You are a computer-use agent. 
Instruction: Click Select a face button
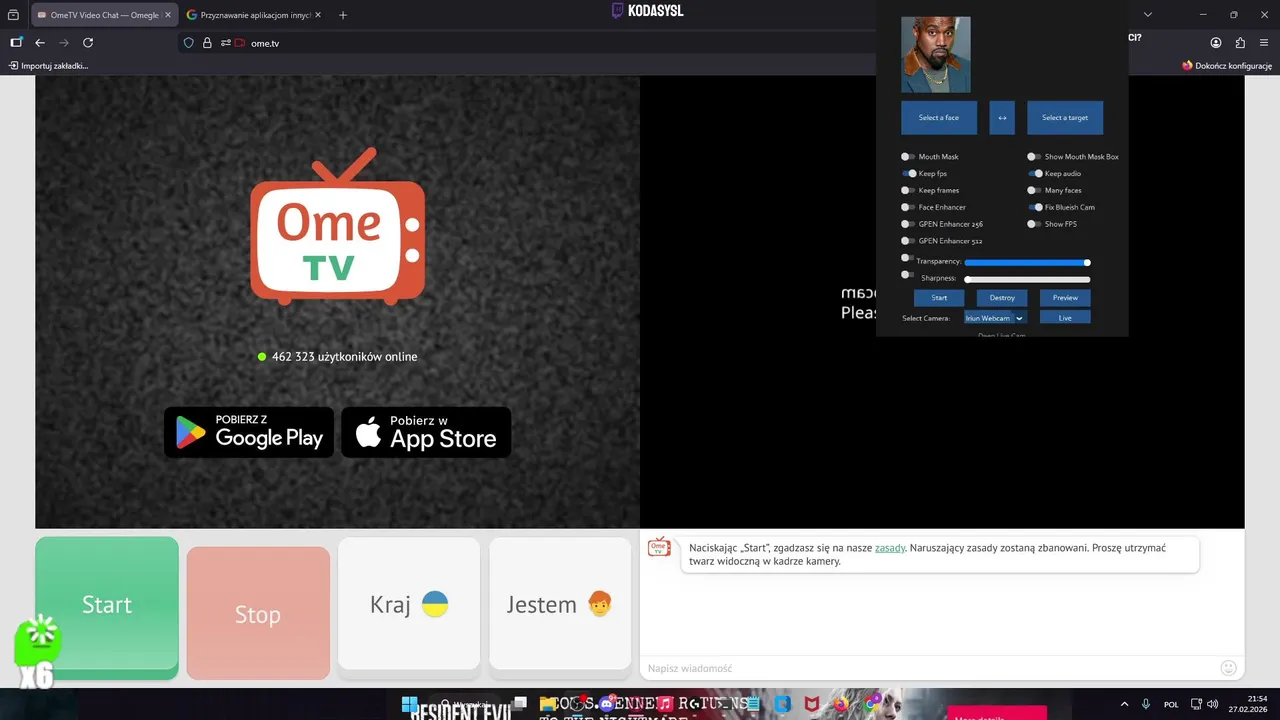939,118
